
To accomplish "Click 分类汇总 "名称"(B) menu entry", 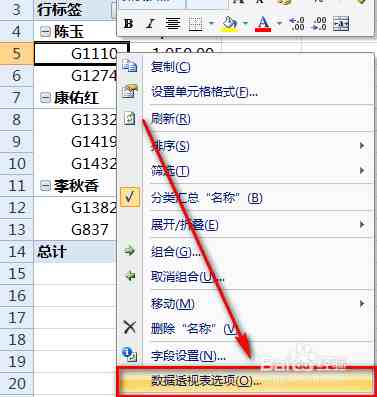I will tap(245, 198).
